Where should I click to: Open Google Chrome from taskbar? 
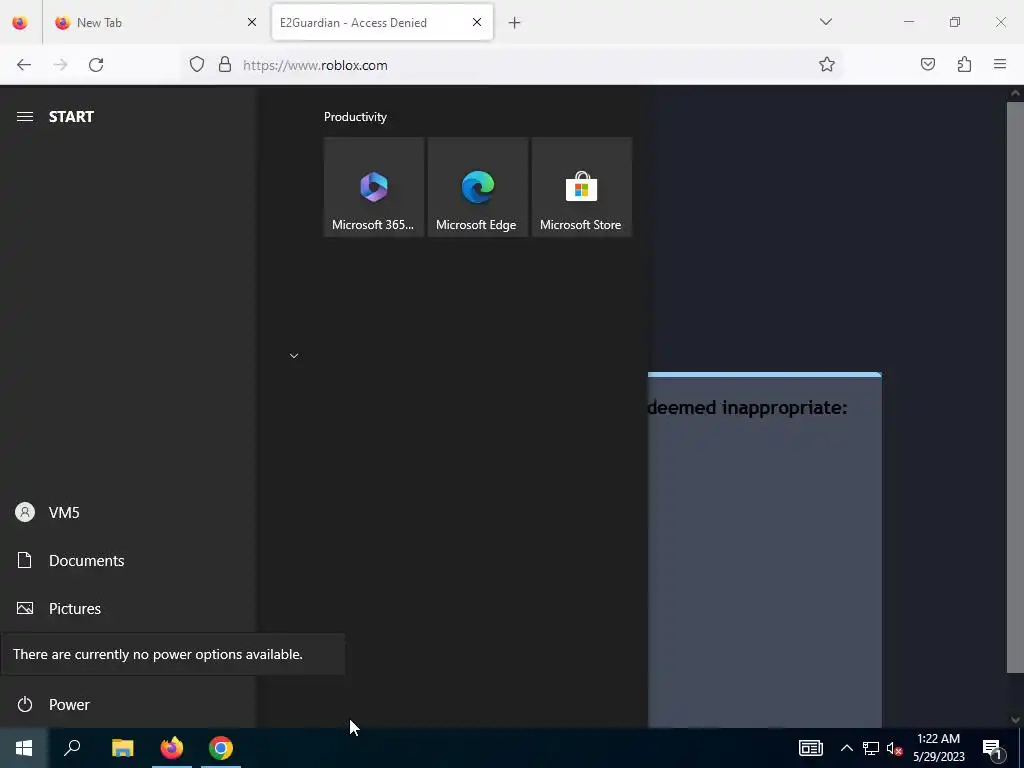(x=221, y=748)
